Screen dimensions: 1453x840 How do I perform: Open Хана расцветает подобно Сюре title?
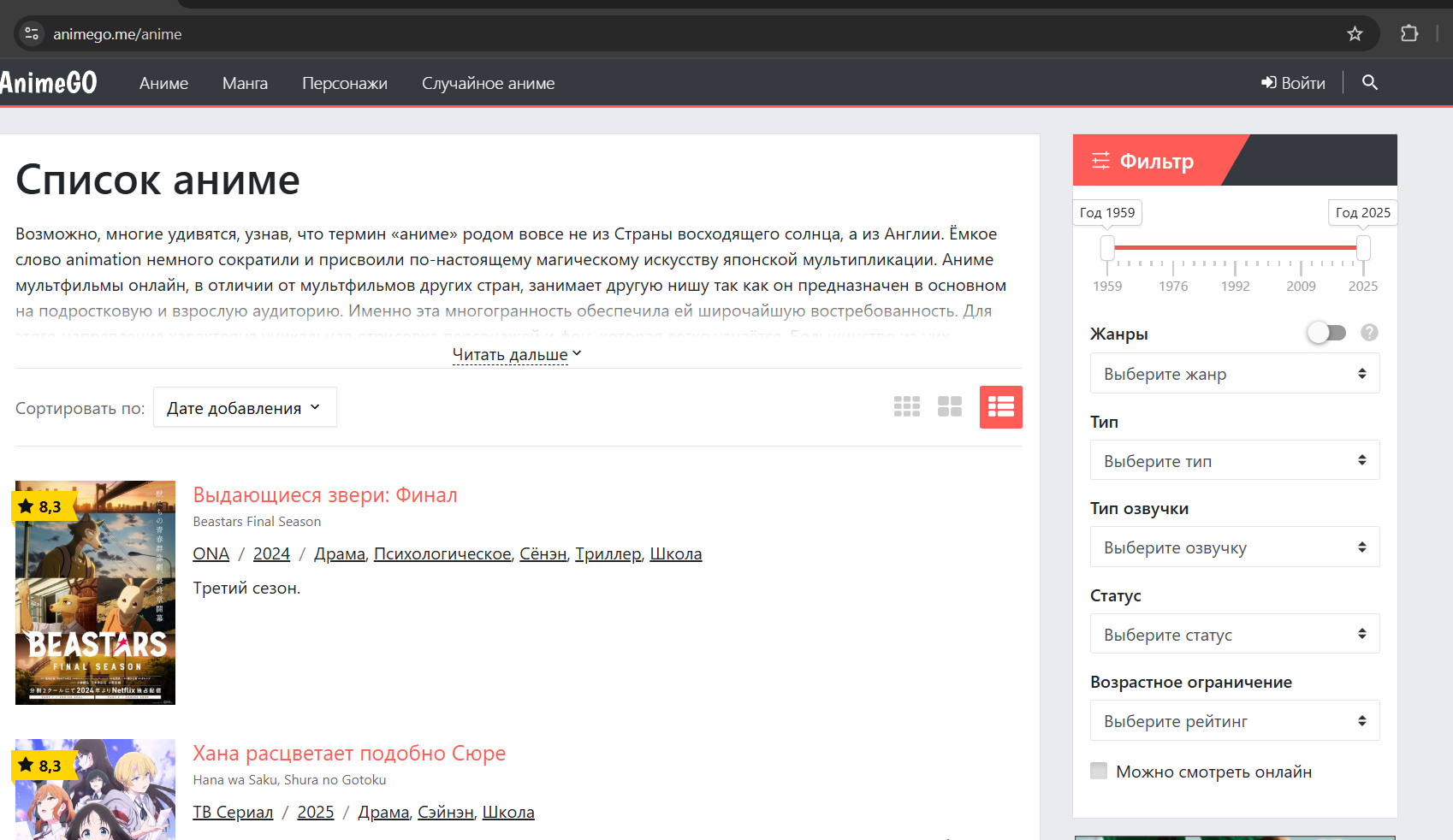pos(349,753)
